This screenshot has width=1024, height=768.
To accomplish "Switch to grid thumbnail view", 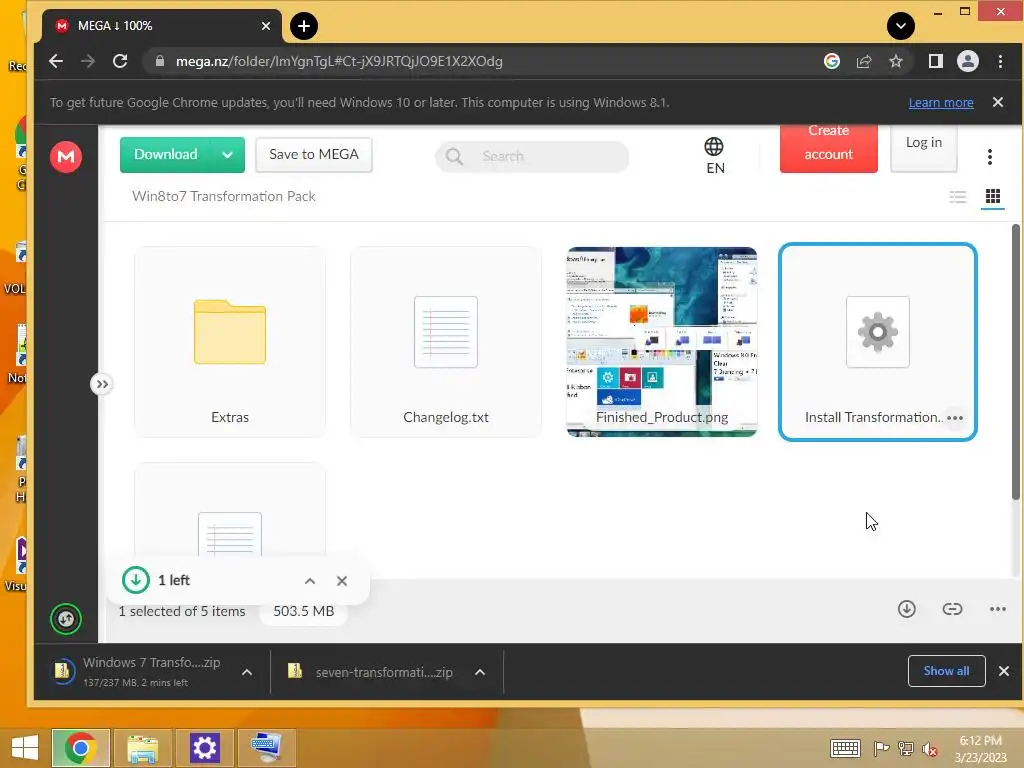I will click(x=993, y=196).
